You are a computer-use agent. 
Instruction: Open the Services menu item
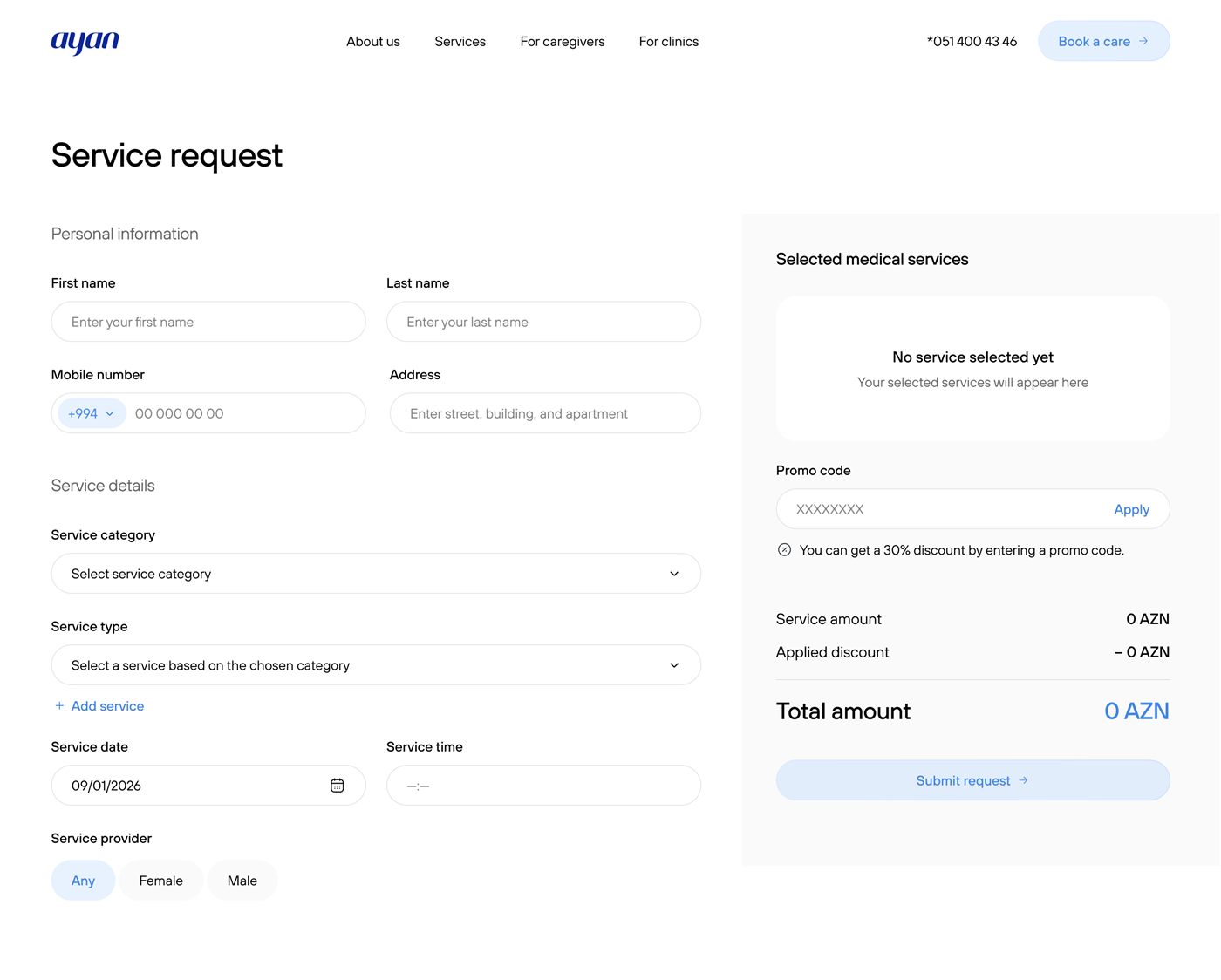pyautogui.click(x=460, y=41)
